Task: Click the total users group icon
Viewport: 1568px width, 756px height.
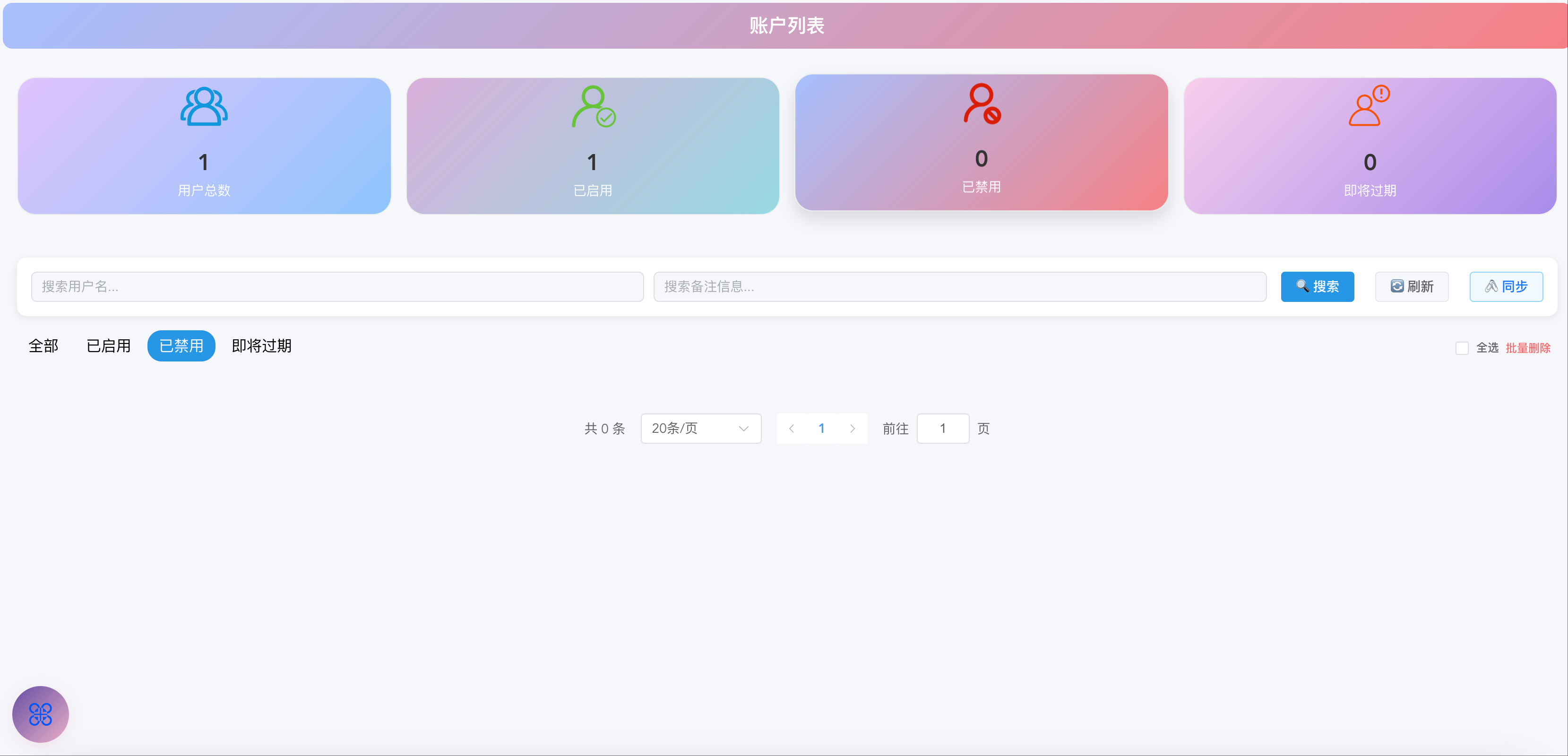Action: (204, 107)
